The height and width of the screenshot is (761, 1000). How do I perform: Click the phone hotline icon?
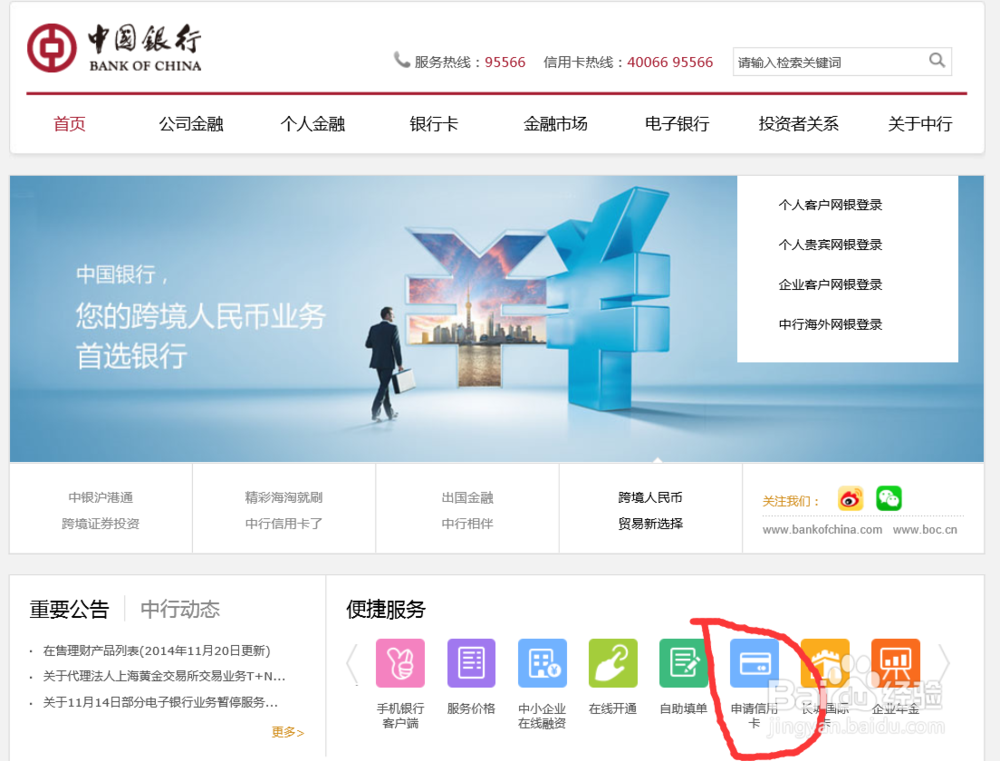[401, 60]
